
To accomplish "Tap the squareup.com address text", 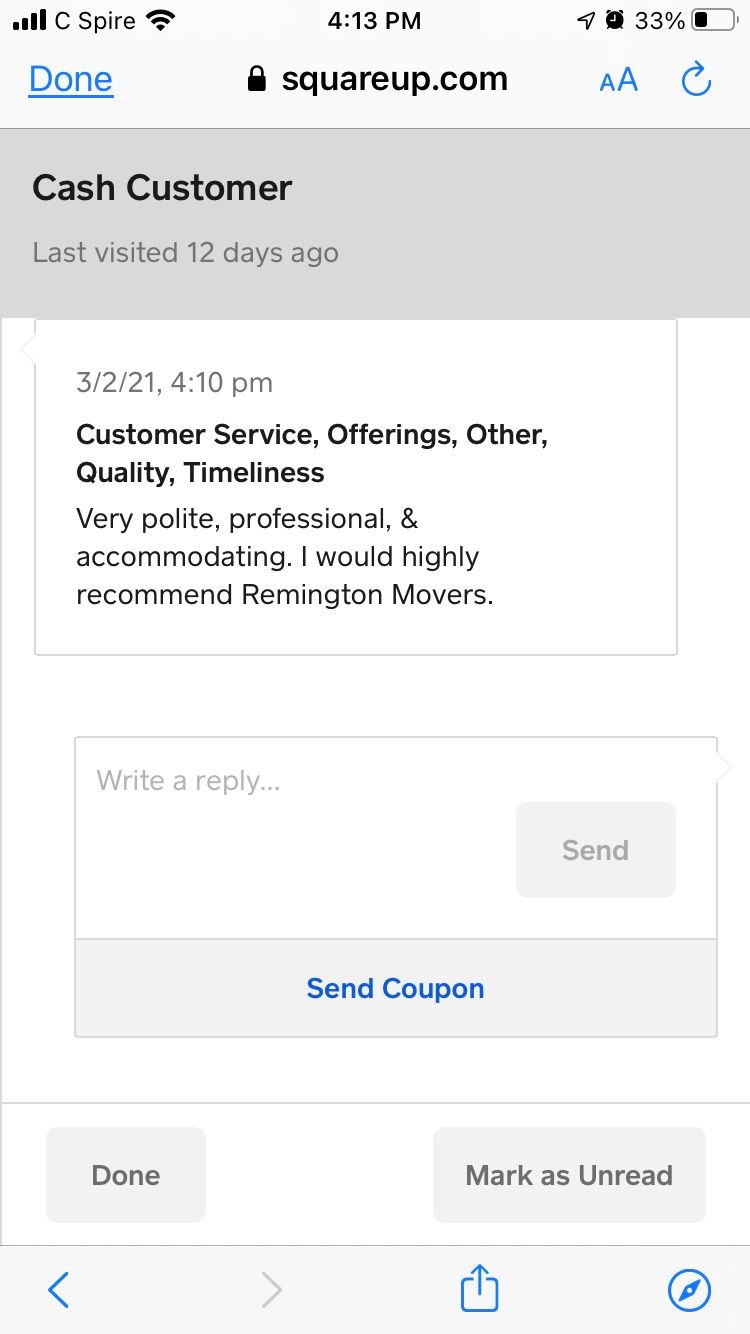I will click(x=394, y=80).
